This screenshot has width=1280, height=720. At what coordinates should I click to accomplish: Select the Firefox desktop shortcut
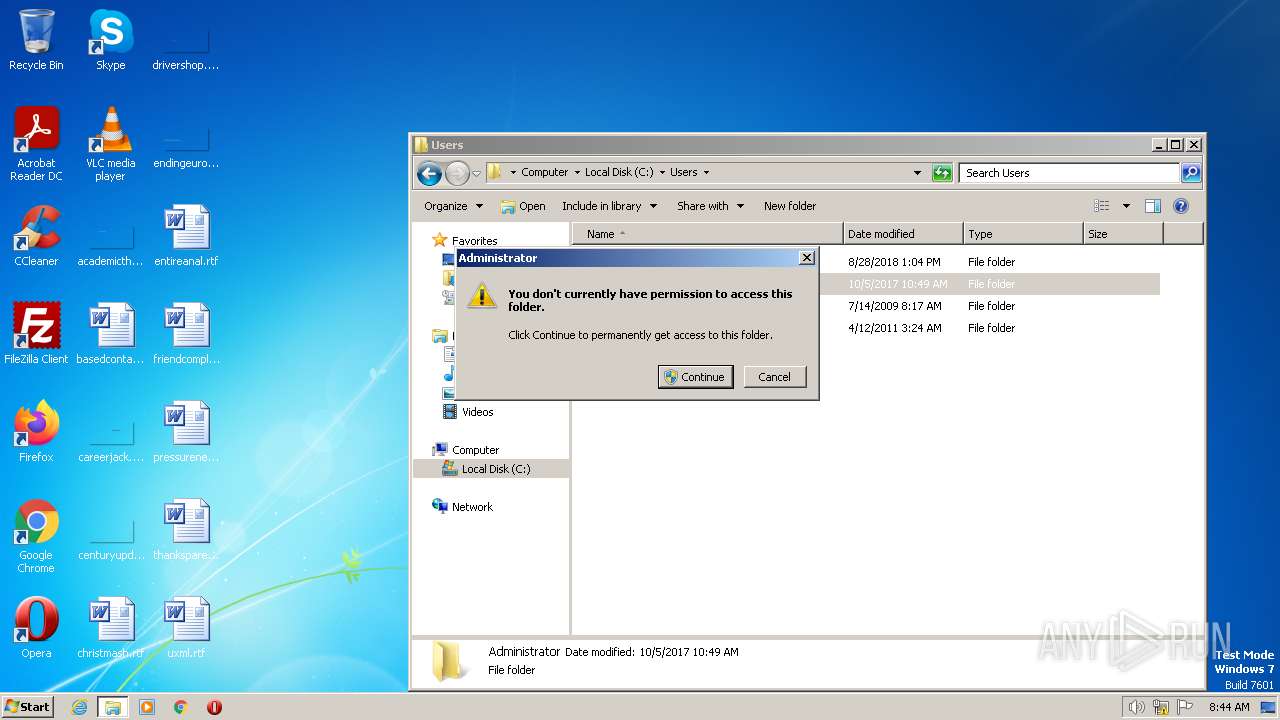tap(36, 432)
